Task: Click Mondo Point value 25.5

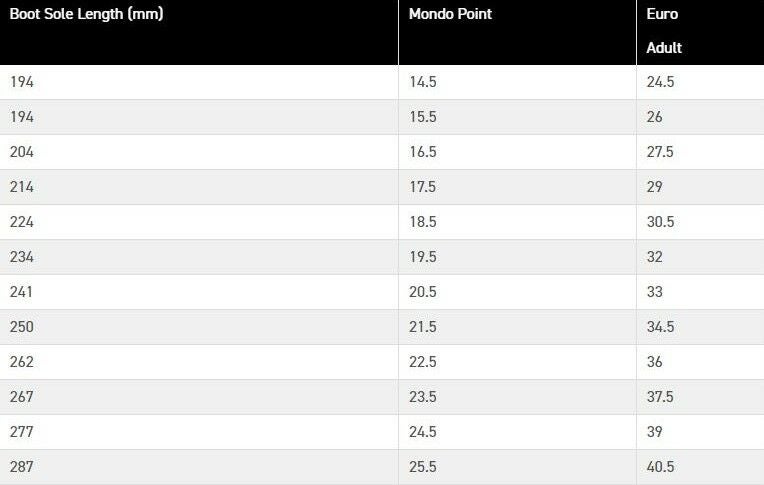Action: 422,467
